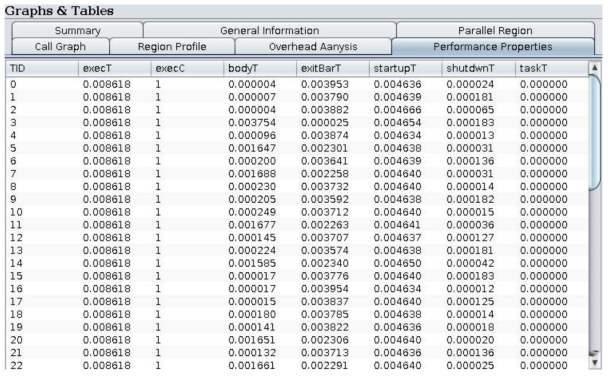611x376 pixels.
Task: Open the Region Profile tab
Action: [172, 47]
